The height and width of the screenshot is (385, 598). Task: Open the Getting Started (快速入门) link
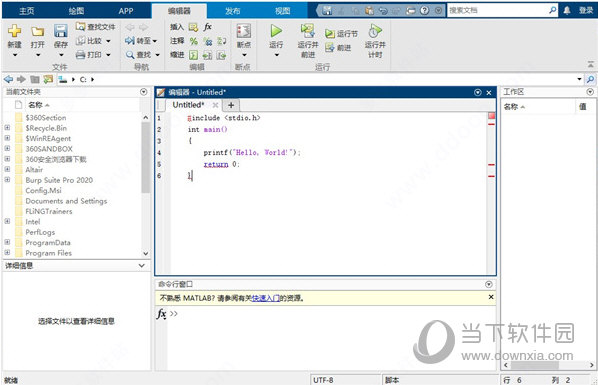tap(266, 298)
